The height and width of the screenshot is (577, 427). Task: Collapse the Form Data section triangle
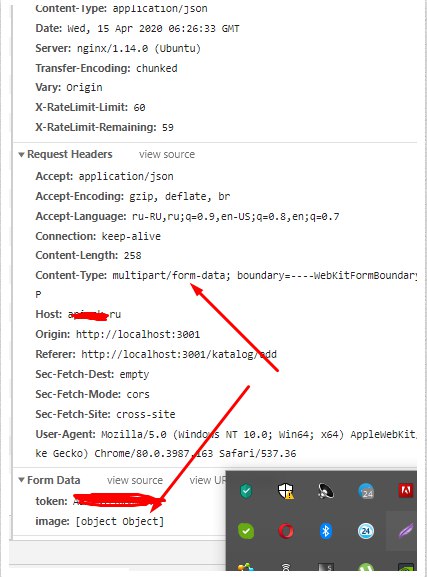click(x=22, y=480)
